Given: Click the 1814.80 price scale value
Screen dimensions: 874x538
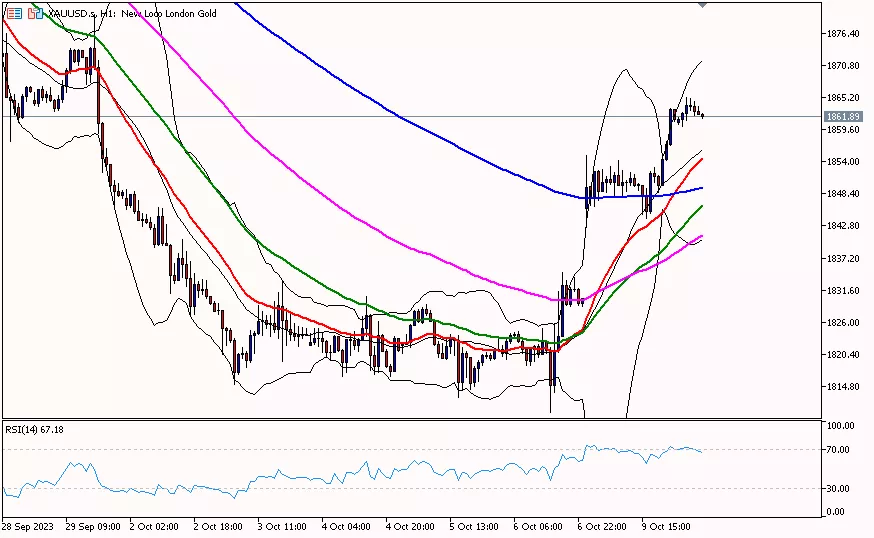Looking at the screenshot, I should [x=843, y=386].
